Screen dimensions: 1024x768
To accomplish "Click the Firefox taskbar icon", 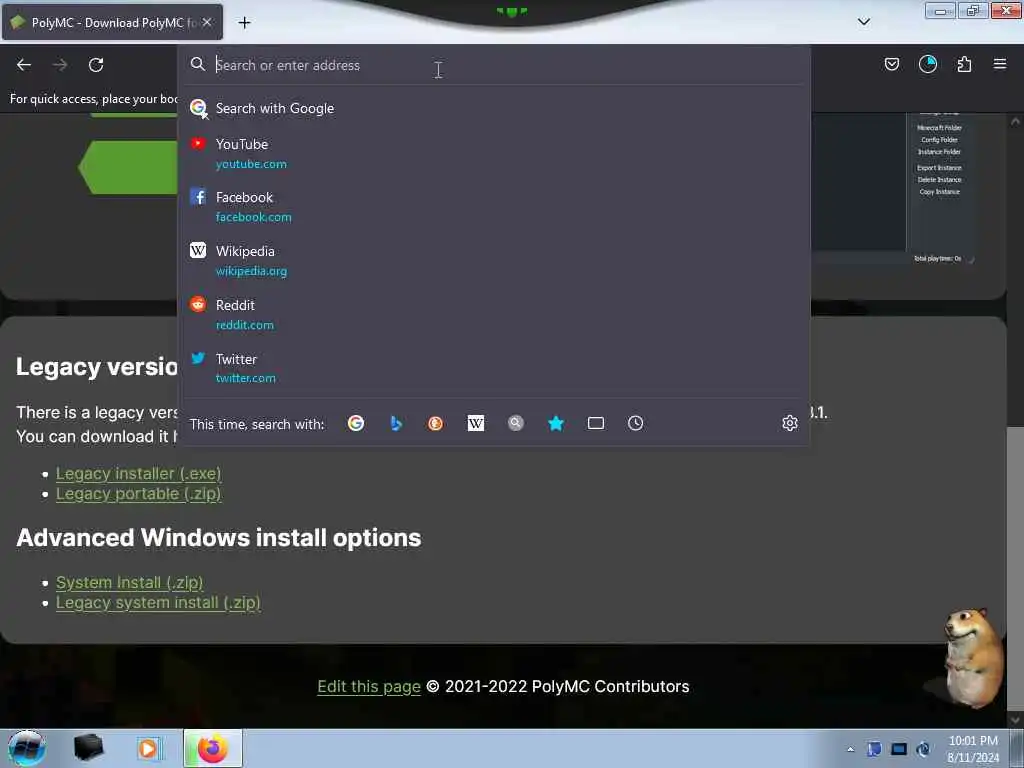I will pyautogui.click(x=213, y=748).
